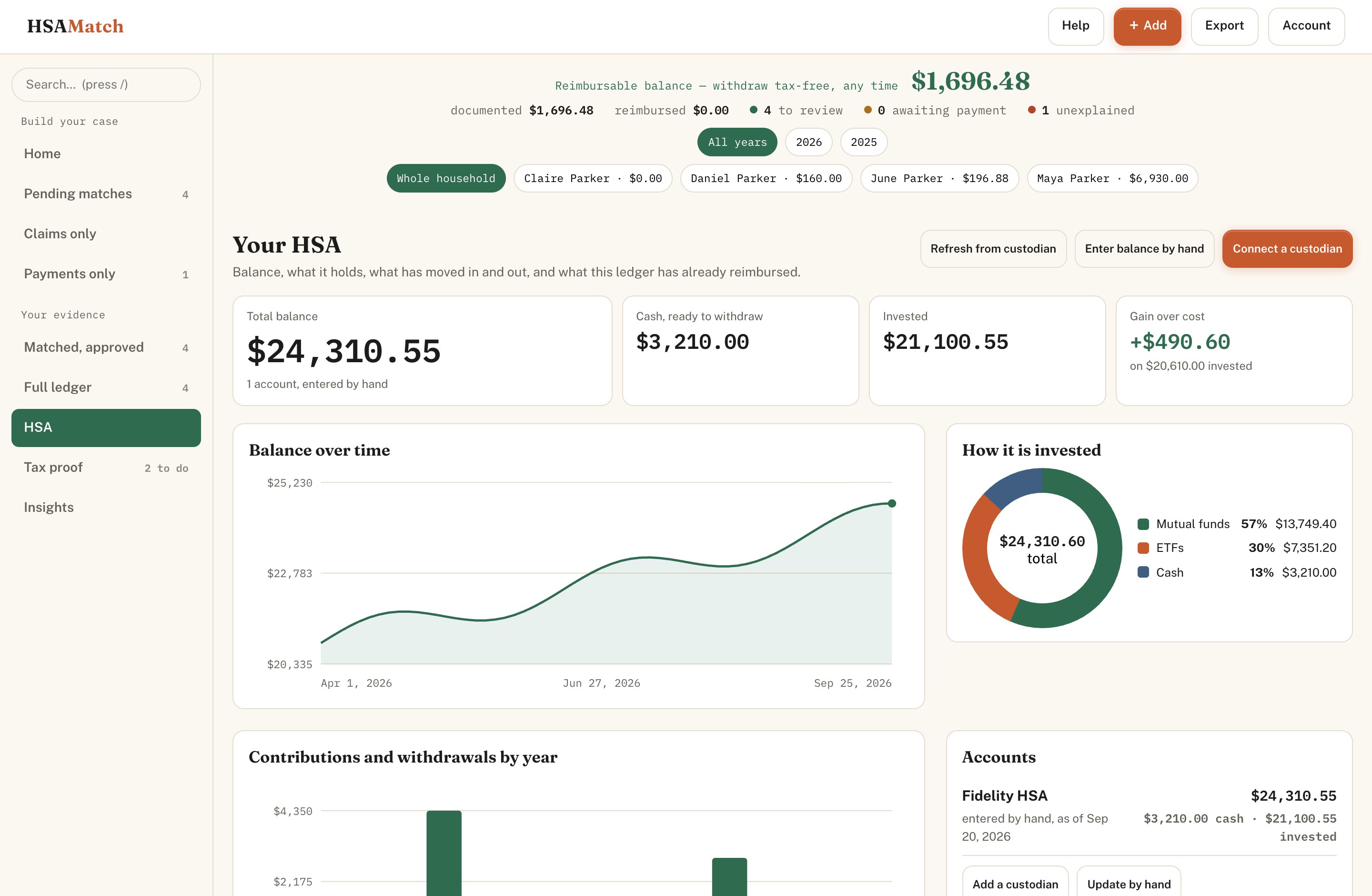This screenshot has width=1372, height=896.
Task: Click Enter balance by hand
Action: point(1144,248)
